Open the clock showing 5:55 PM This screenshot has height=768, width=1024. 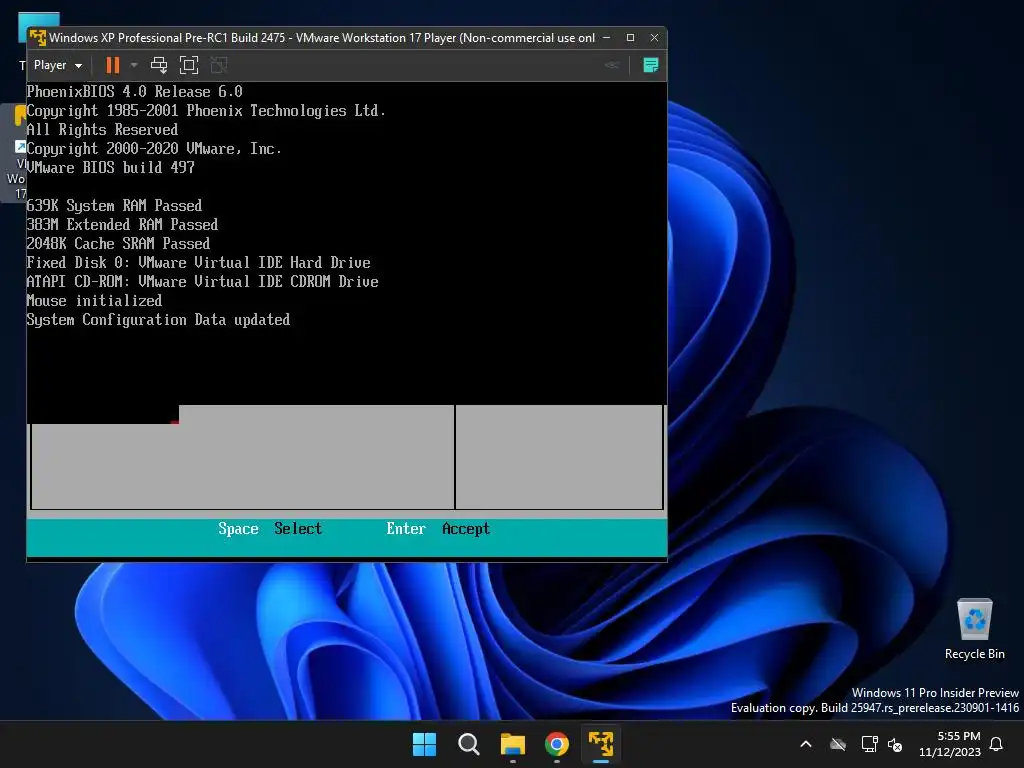[x=950, y=744]
